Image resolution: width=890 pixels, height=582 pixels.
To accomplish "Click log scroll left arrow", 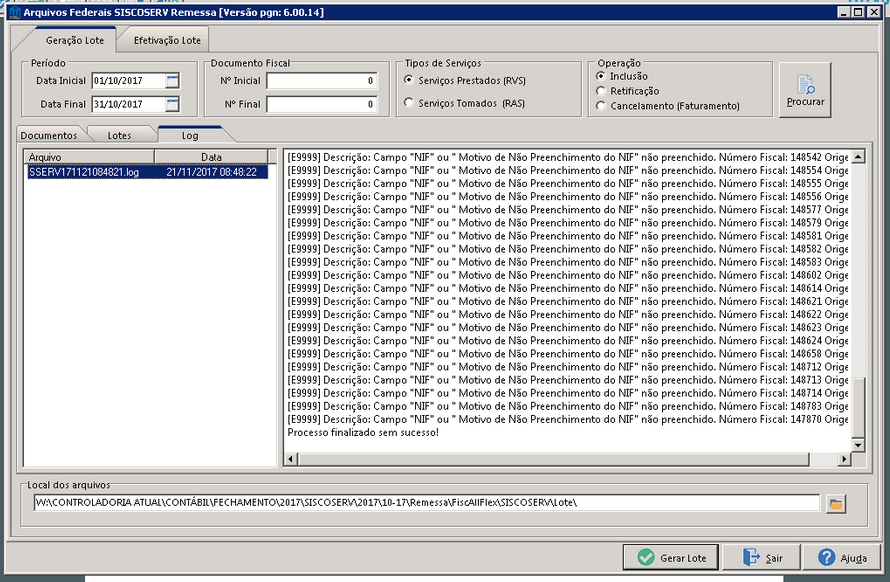I will 291,459.
